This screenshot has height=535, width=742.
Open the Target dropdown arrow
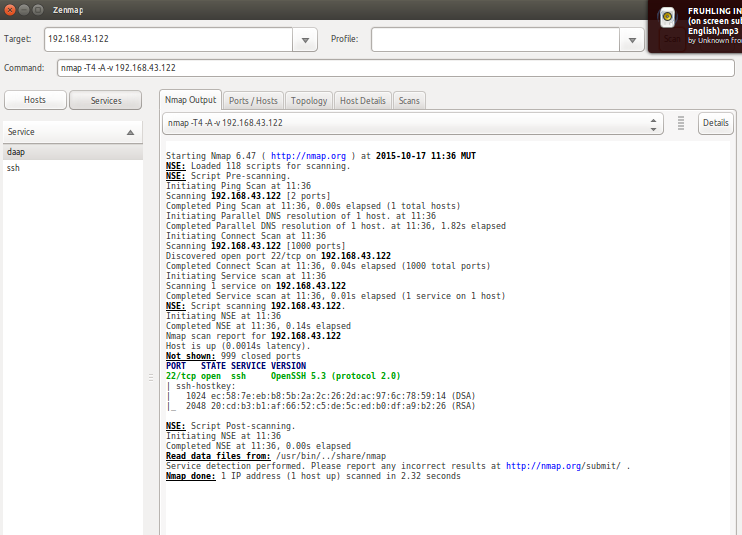tap(305, 40)
